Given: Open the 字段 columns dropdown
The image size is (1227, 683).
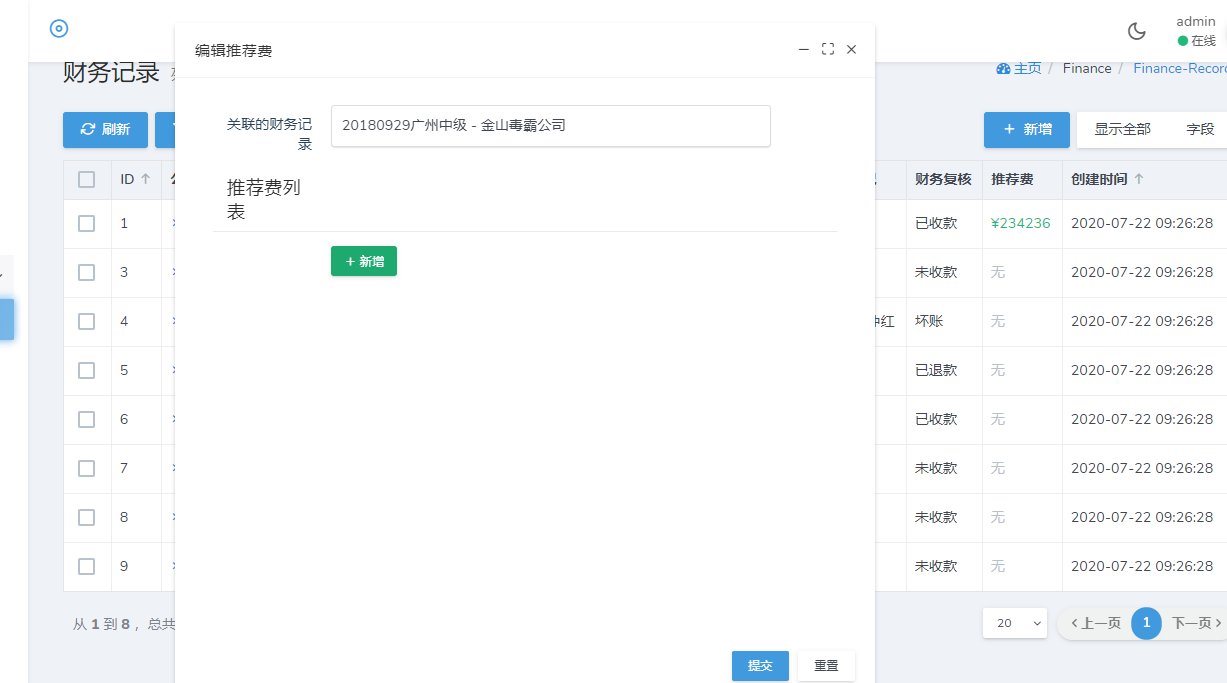Looking at the screenshot, I should (x=1200, y=130).
